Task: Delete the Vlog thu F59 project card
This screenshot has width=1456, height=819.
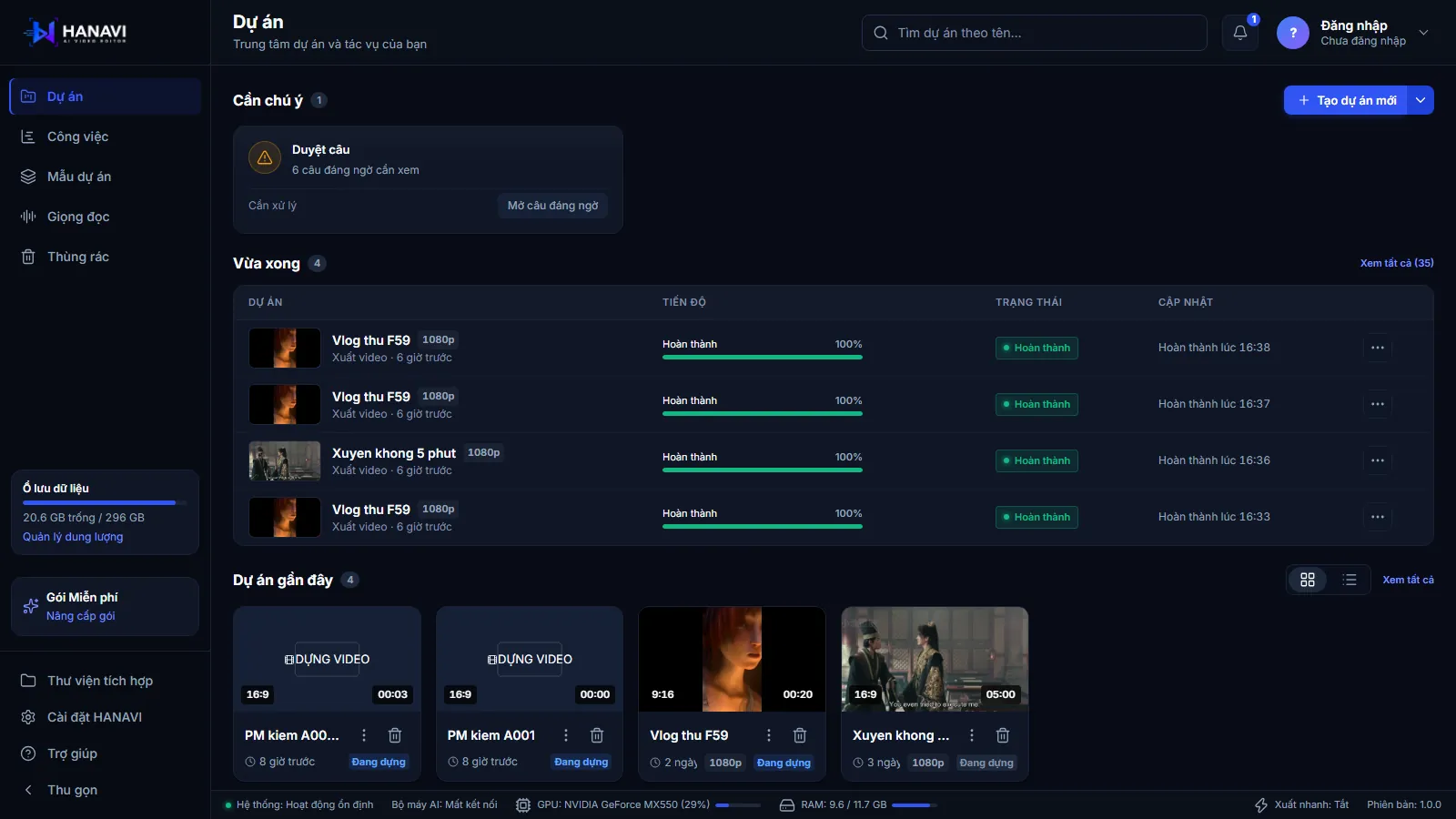Action: 800,735
